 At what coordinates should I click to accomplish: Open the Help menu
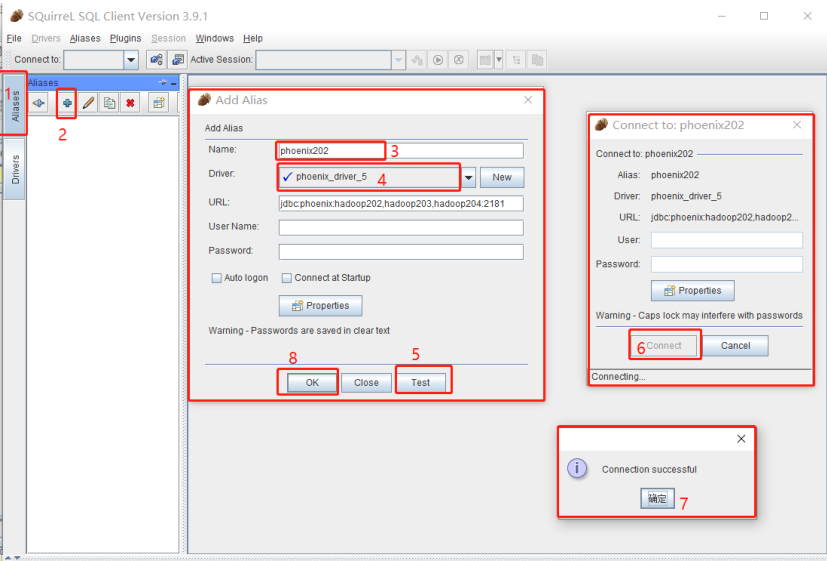[x=253, y=38]
